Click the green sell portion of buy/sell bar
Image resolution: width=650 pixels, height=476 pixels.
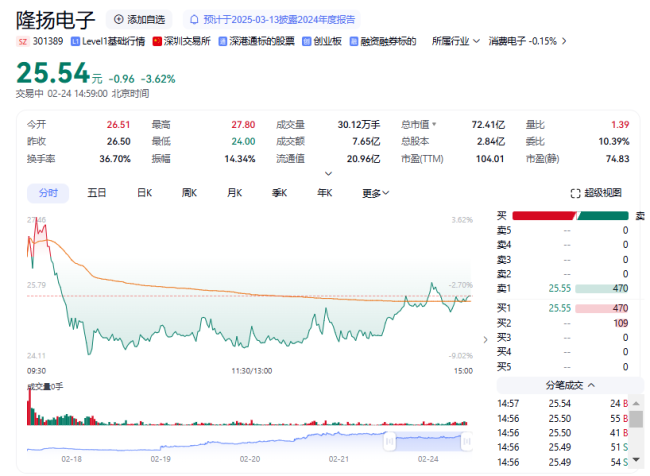(603, 216)
